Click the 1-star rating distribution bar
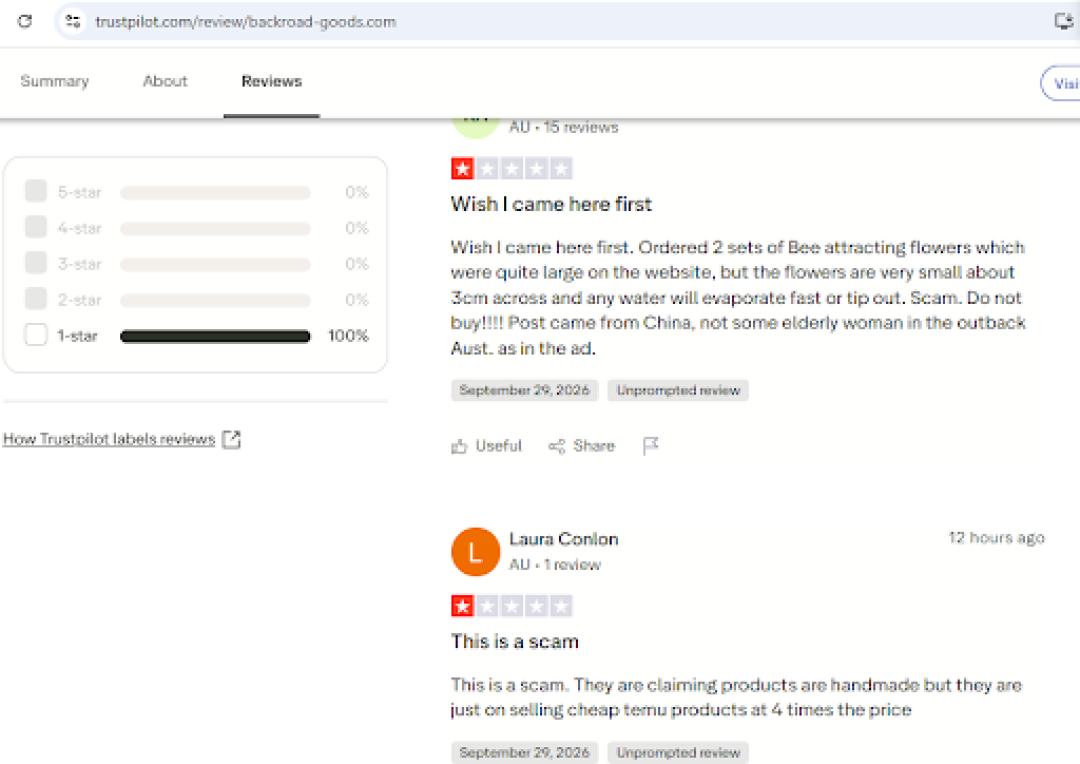Image resolution: width=1080 pixels, height=764 pixels. pos(215,336)
